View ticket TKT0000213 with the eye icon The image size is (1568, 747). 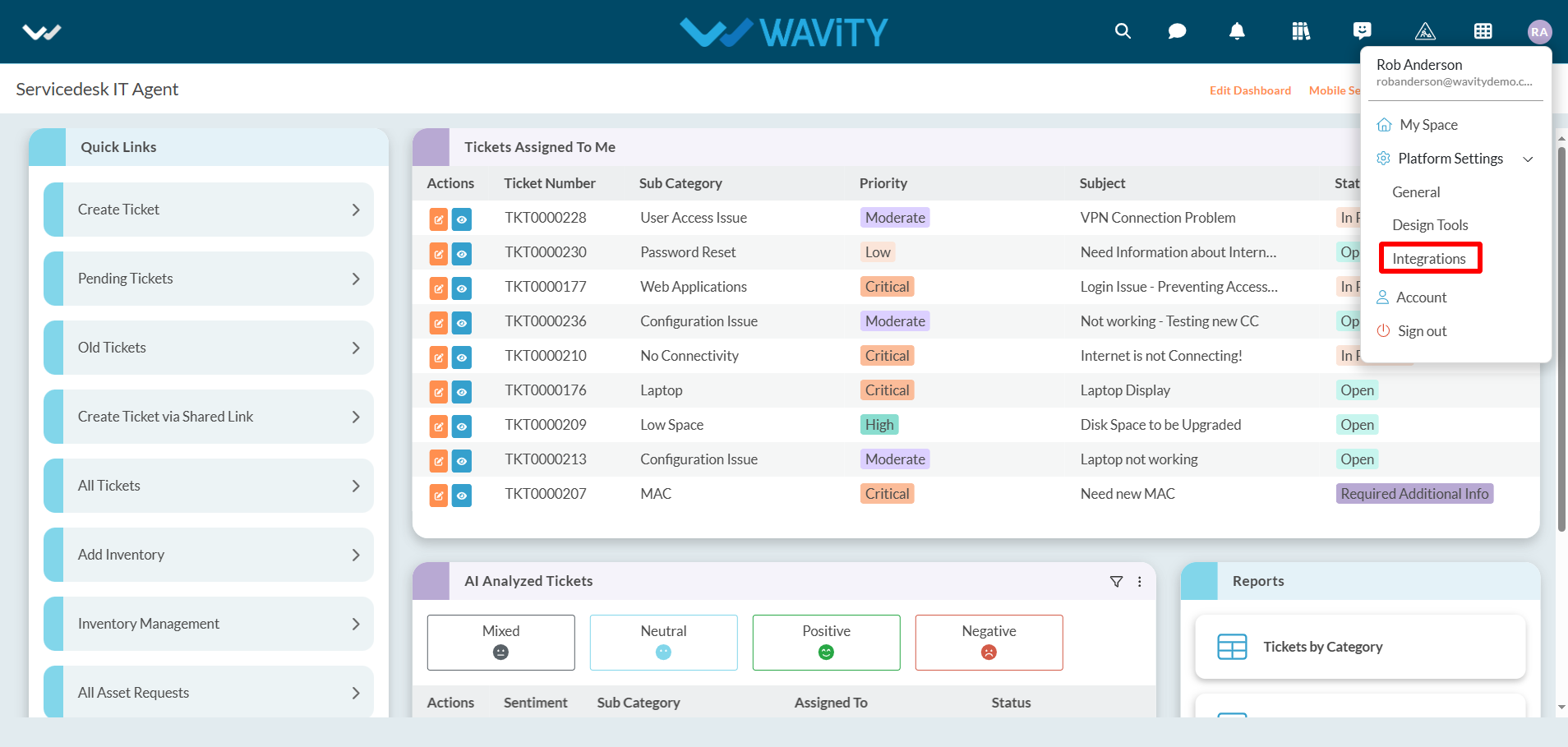click(x=462, y=461)
